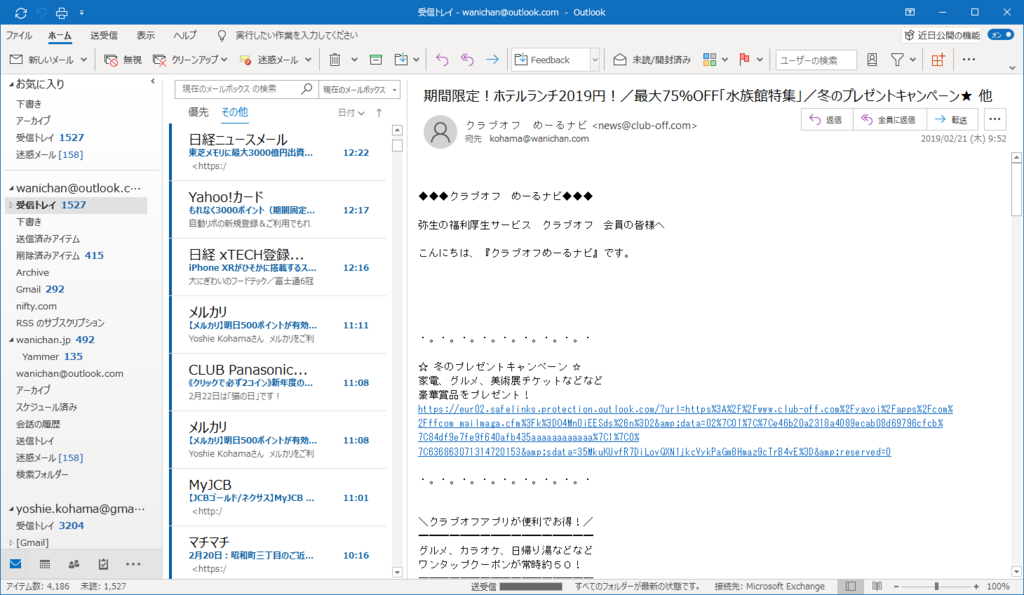Open the Quick Steps Feedback button
Image resolution: width=1024 pixels, height=595 pixels.
tap(551, 59)
